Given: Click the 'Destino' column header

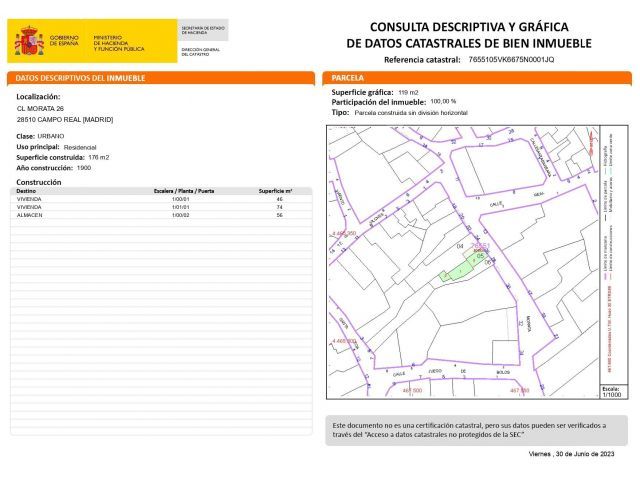Looking at the screenshot, I should (26, 191).
